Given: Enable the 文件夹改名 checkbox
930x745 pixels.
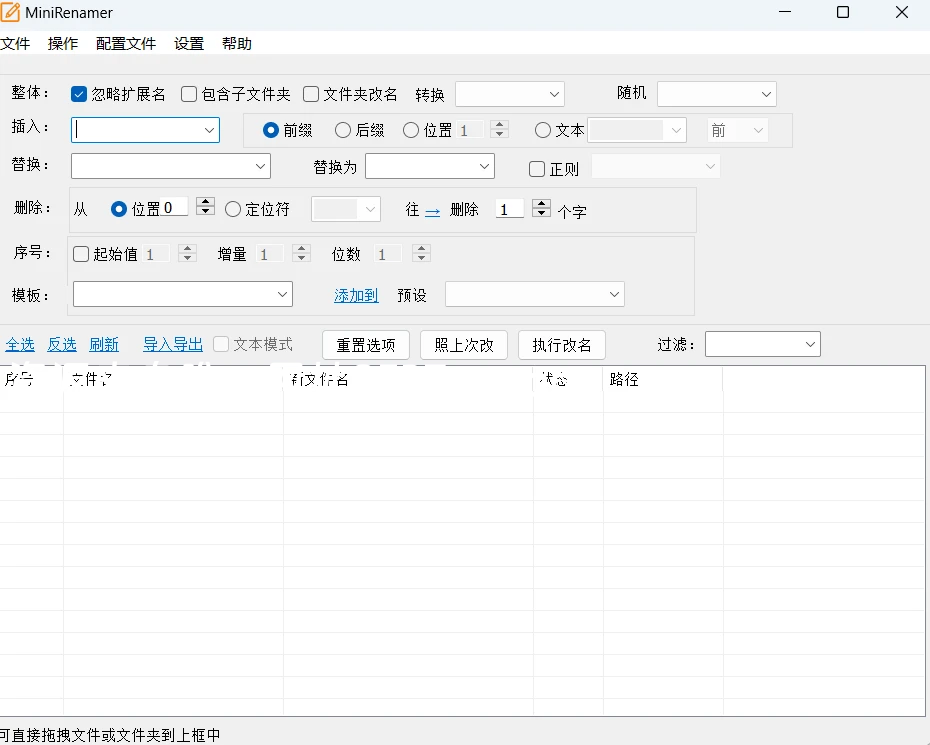Looking at the screenshot, I should [310, 94].
